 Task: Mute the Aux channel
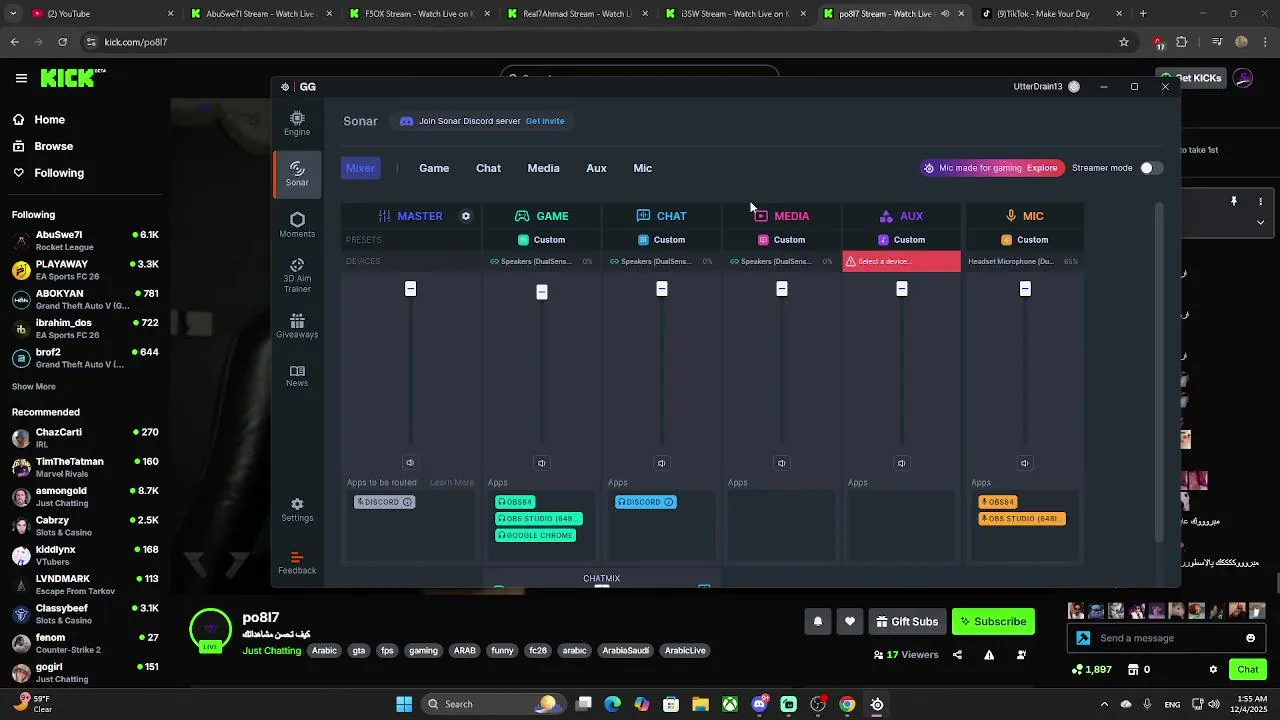pyautogui.click(x=902, y=463)
